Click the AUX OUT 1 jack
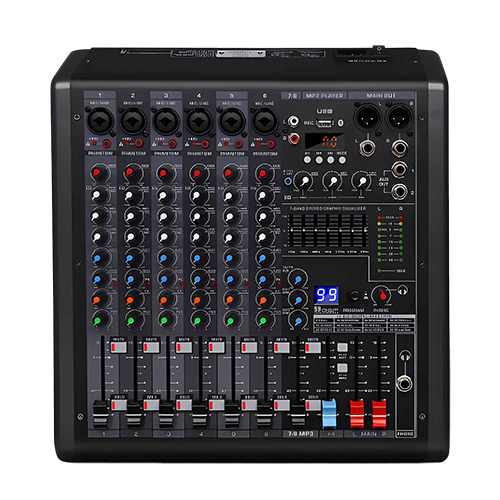 (x=399, y=170)
